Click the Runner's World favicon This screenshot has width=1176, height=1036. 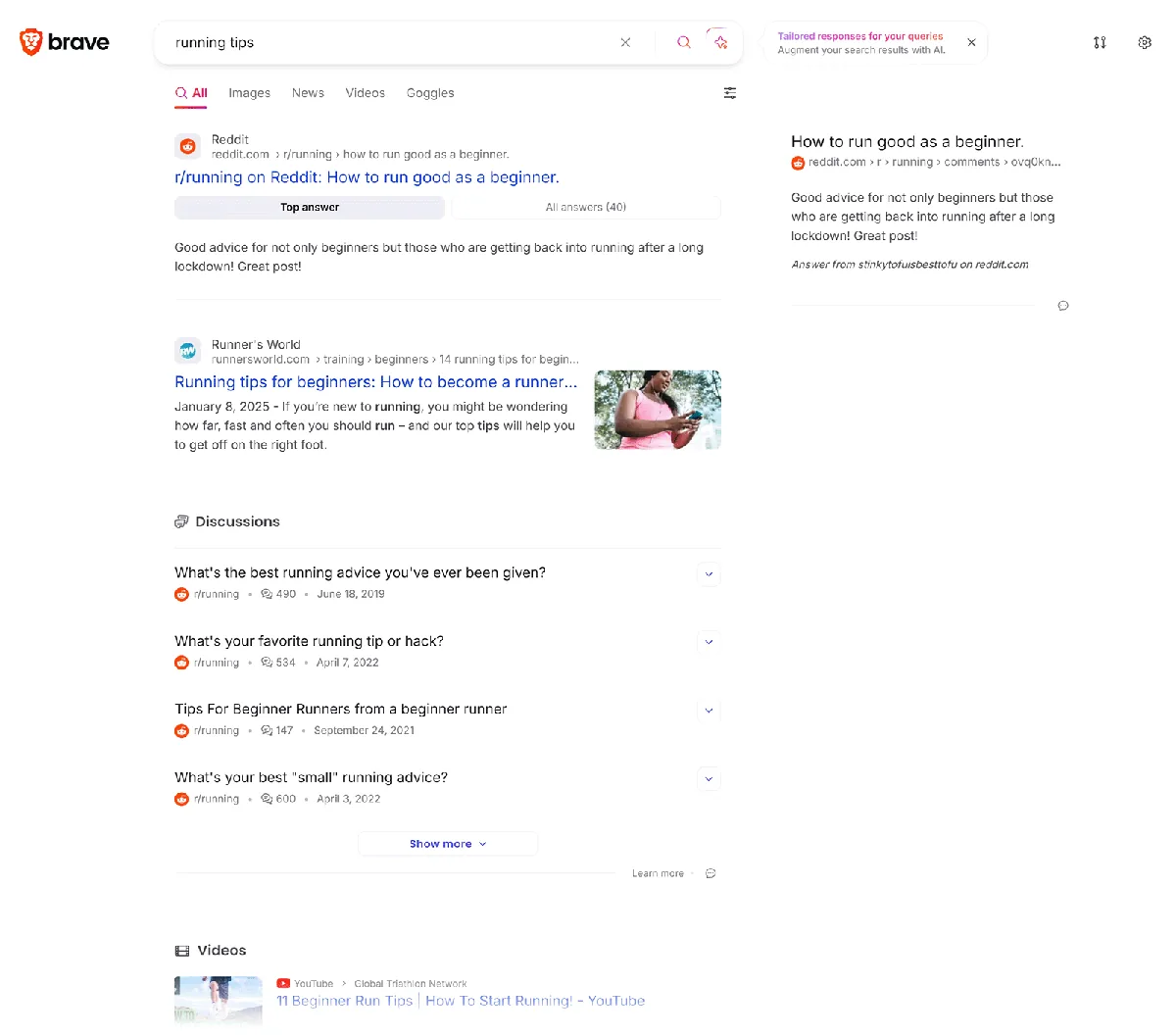[188, 352]
